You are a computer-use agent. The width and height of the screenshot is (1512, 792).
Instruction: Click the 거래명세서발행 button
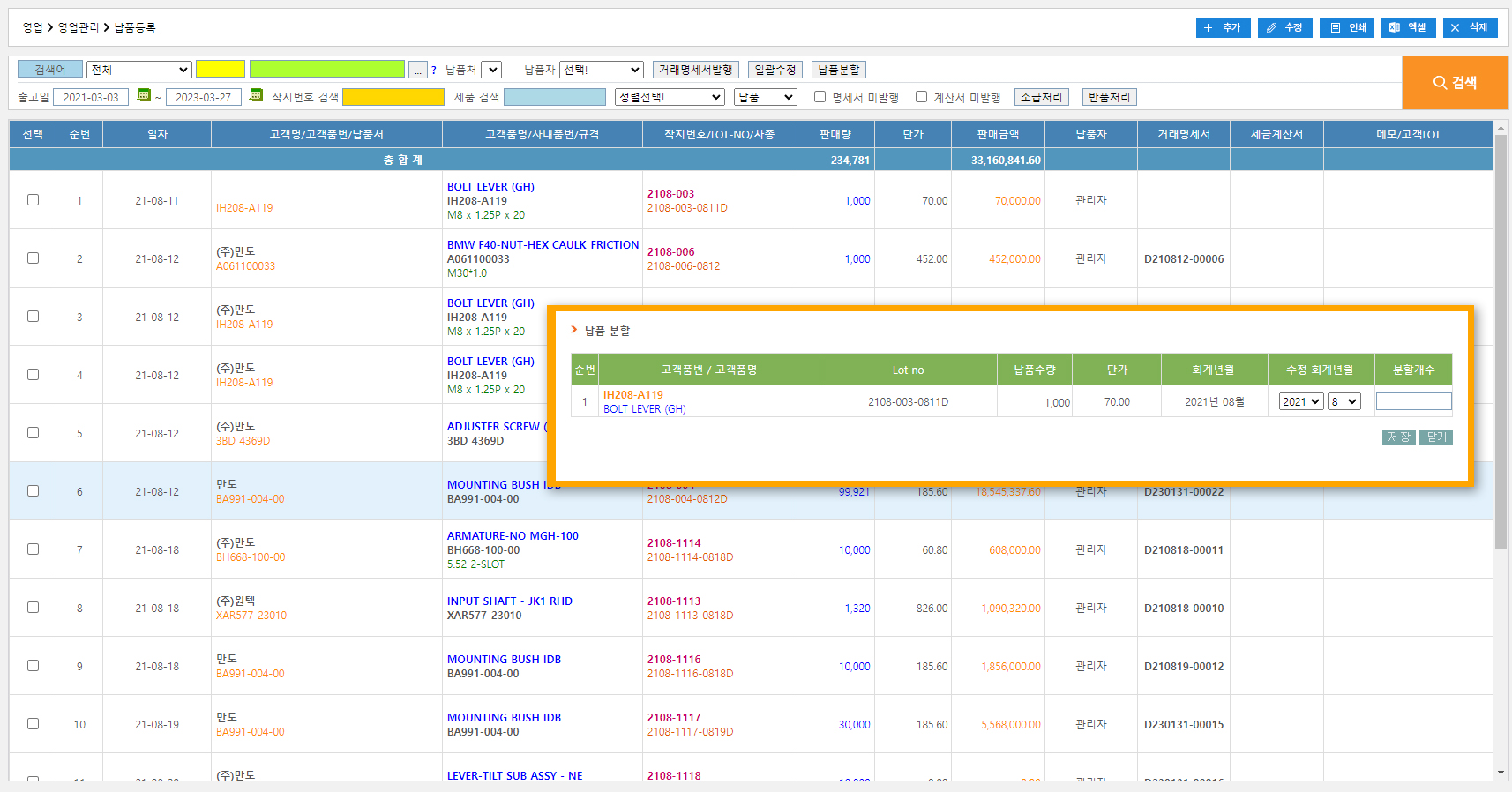pyautogui.click(x=695, y=70)
